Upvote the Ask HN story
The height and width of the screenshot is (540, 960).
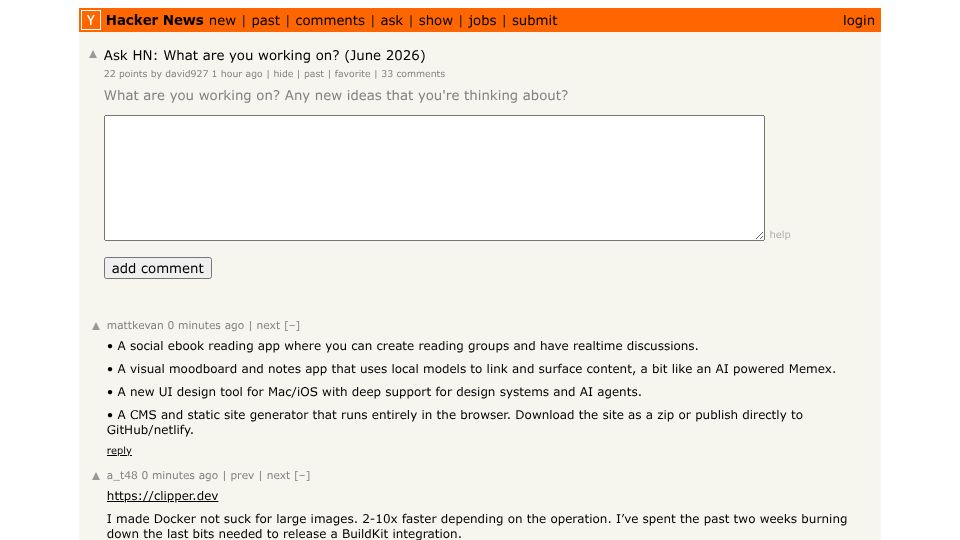pos(93,54)
